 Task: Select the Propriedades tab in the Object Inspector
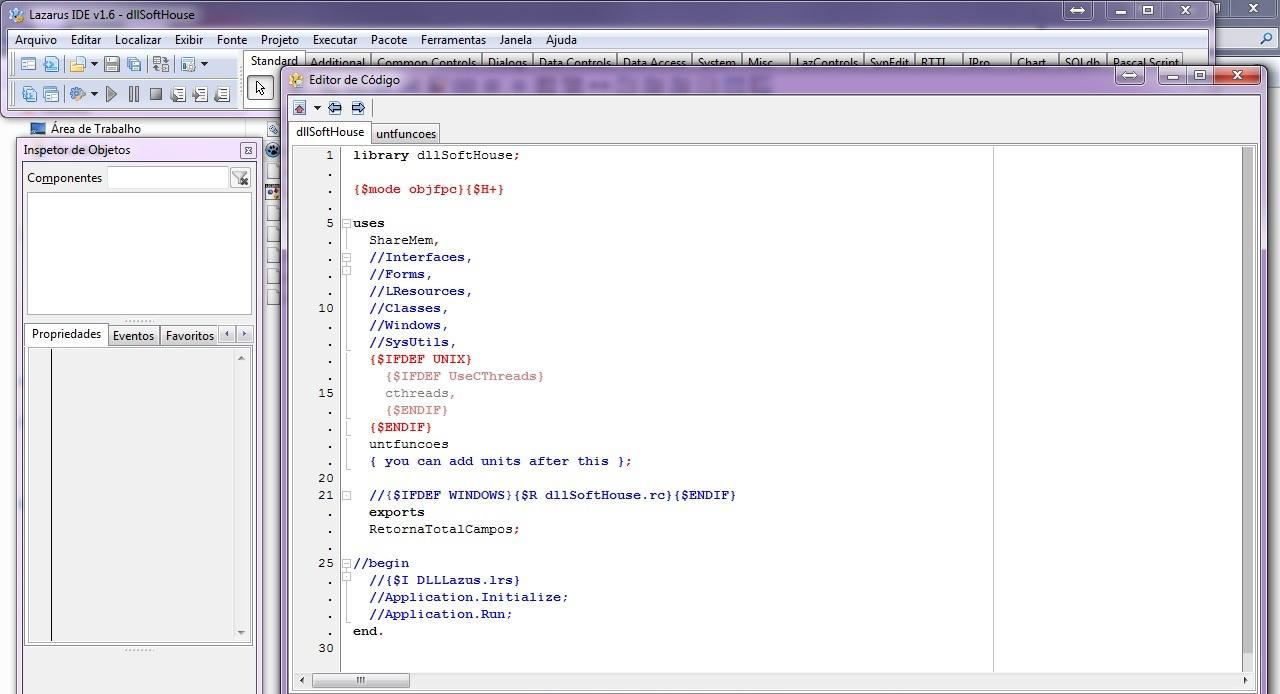click(66, 334)
